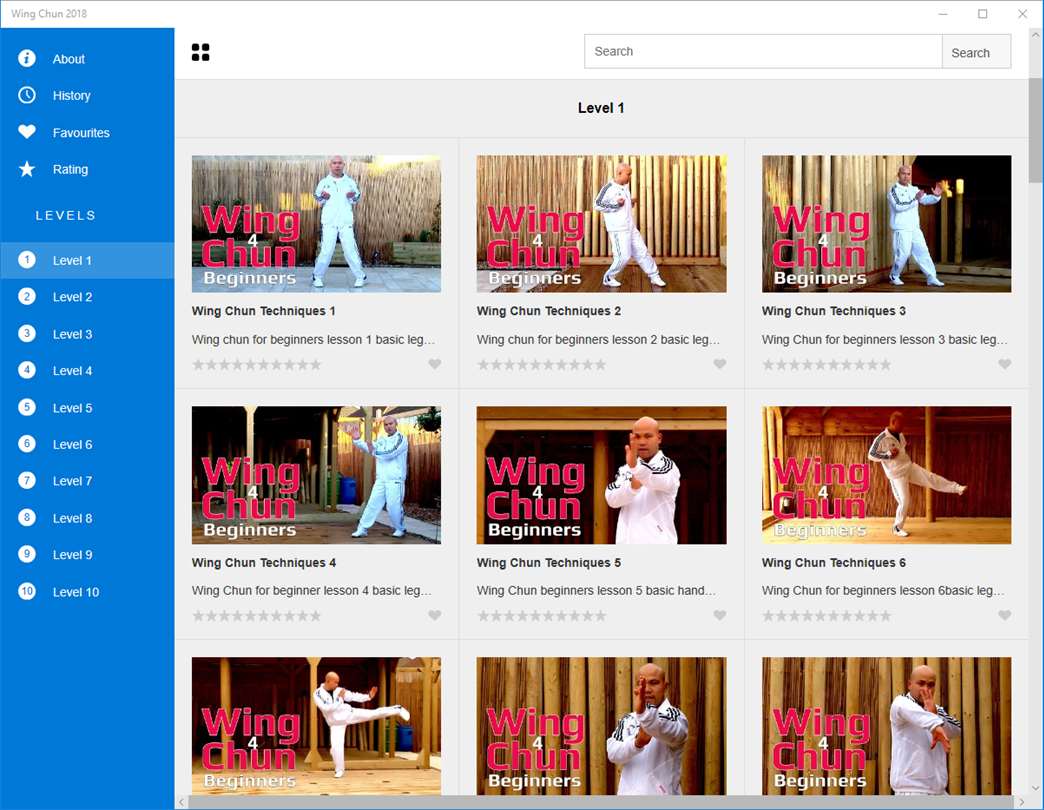
Task: Select the Level 5 numbered circle icon
Action: pos(27,407)
